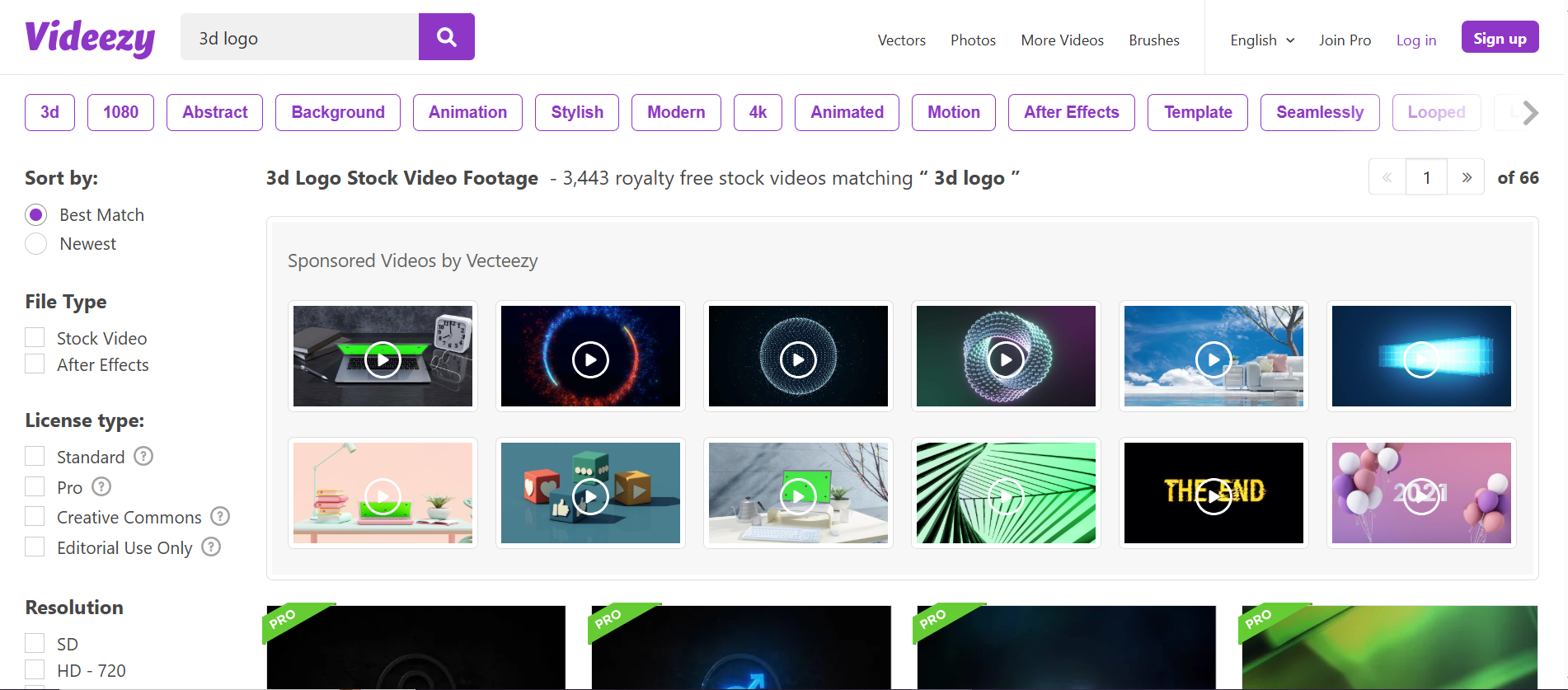Screen dimensions: 1568x690
Task: Click the tag carousel next arrow
Action: (1530, 112)
